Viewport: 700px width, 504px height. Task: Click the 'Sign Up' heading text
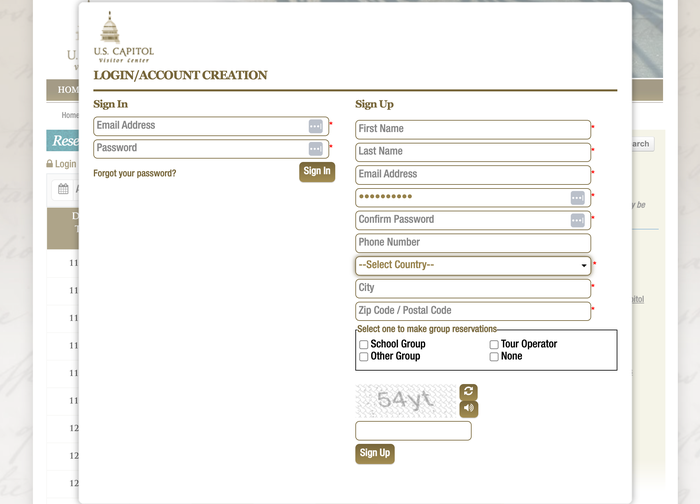coord(374,104)
